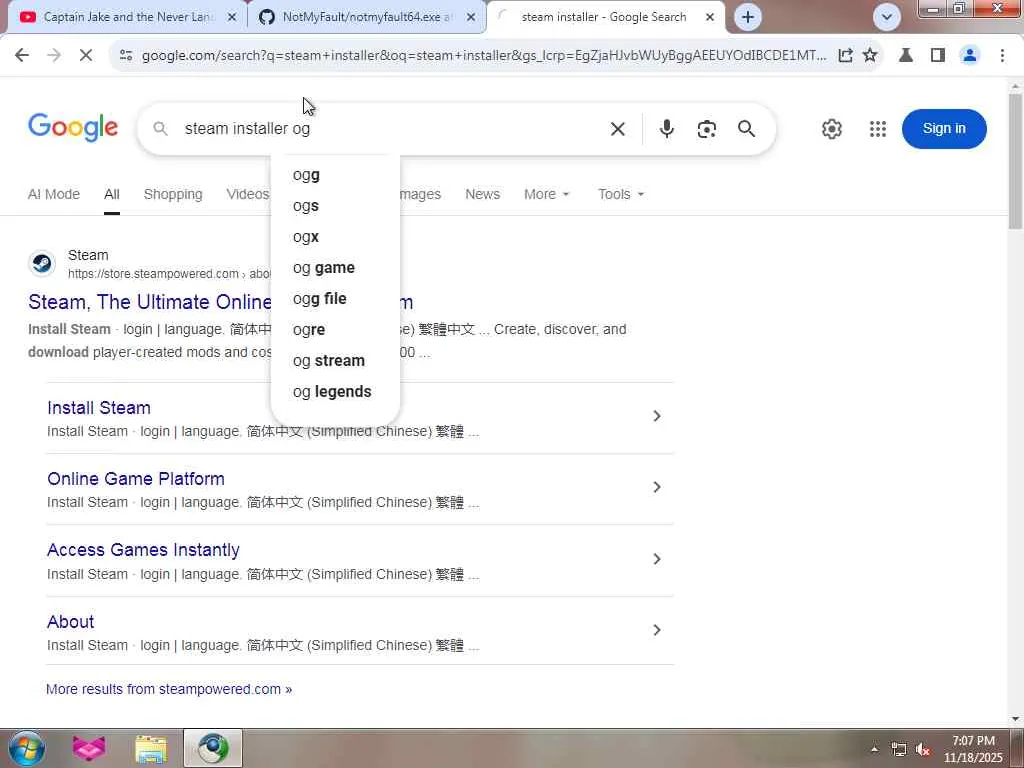Bookmark this page with the star icon
Screen dimensions: 1024x768
(870, 56)
